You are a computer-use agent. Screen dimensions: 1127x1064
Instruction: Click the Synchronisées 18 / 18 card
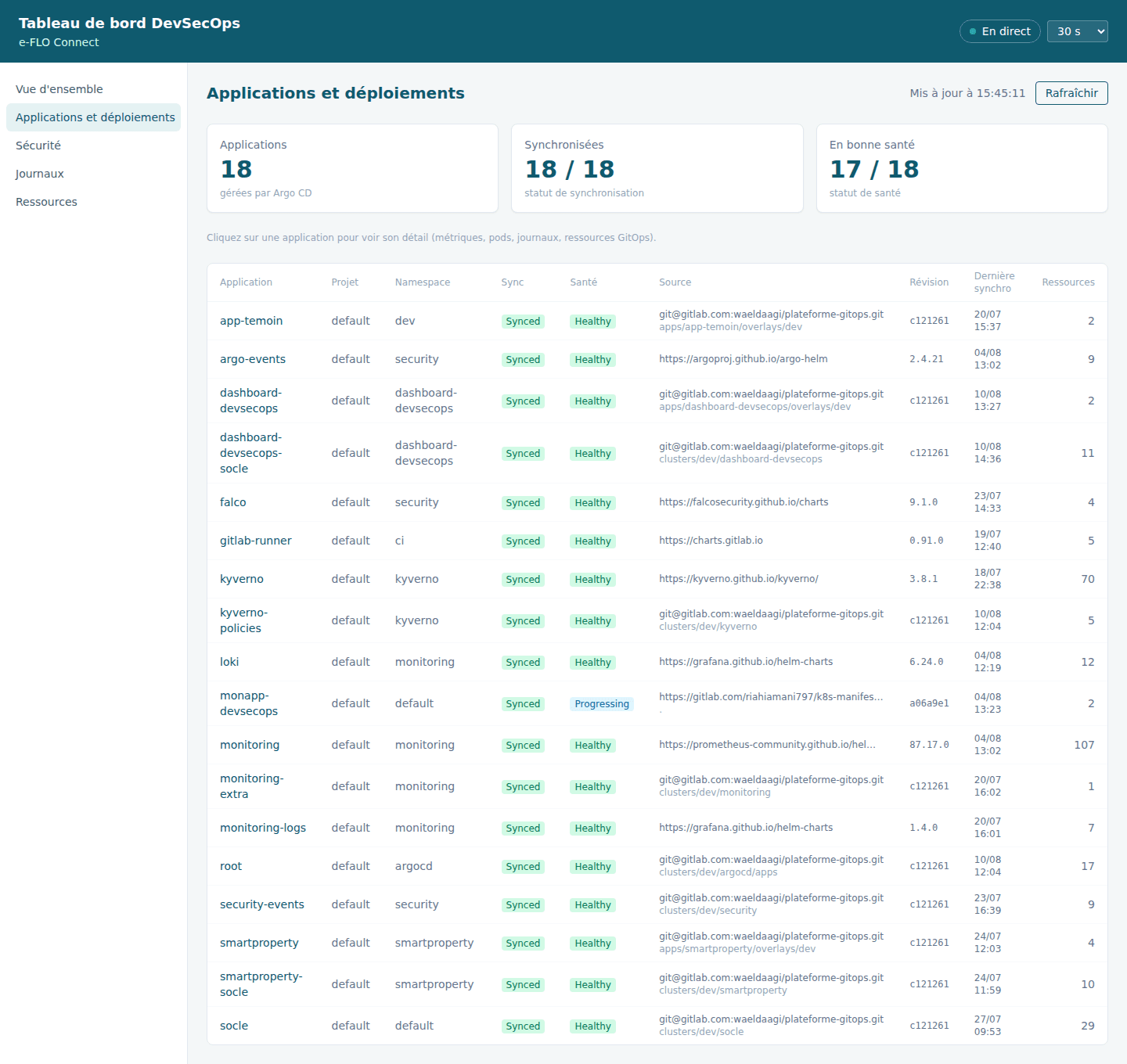657,168
